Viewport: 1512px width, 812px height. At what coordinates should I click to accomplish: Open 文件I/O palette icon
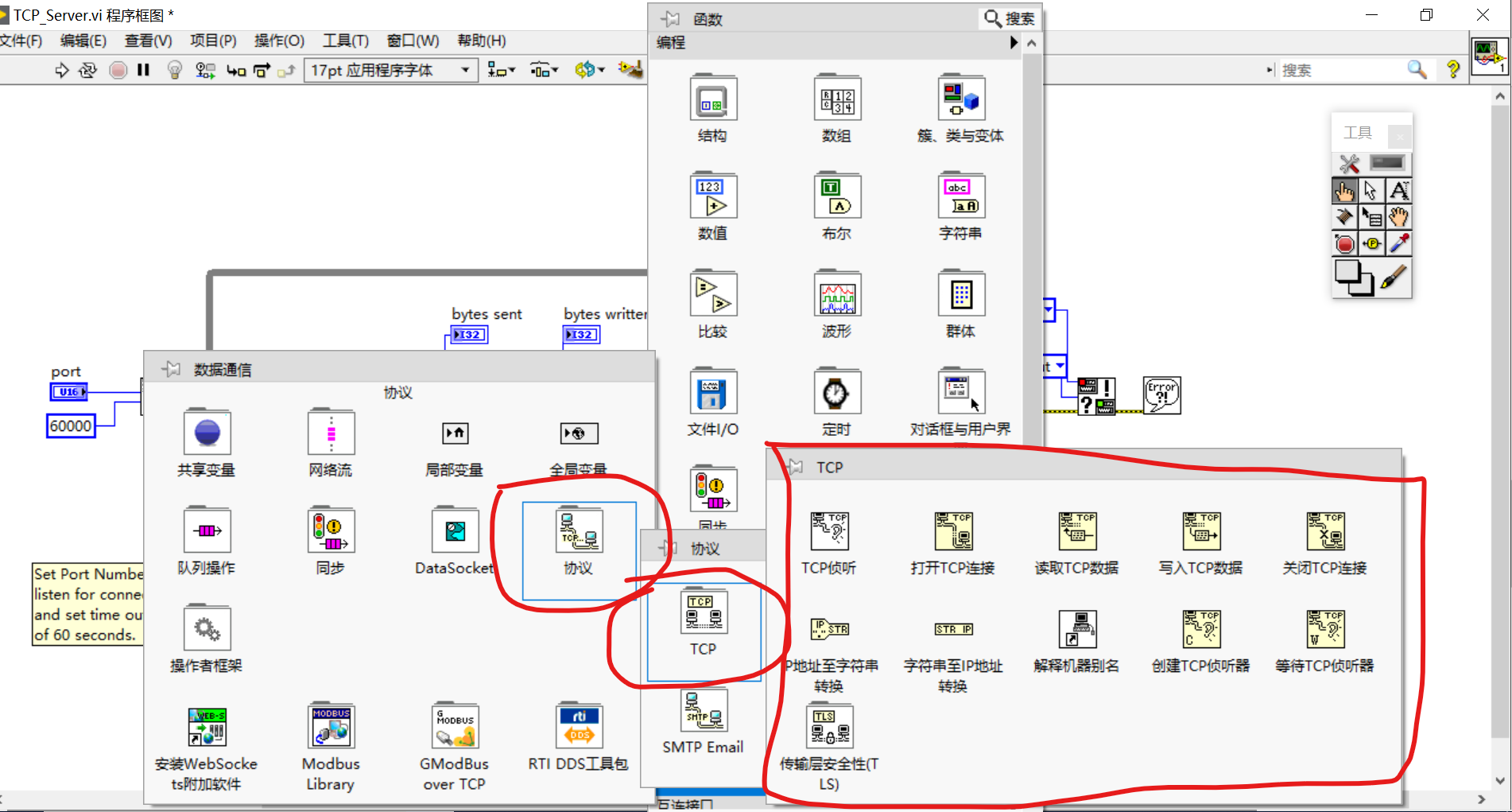(x=712, y=392)
